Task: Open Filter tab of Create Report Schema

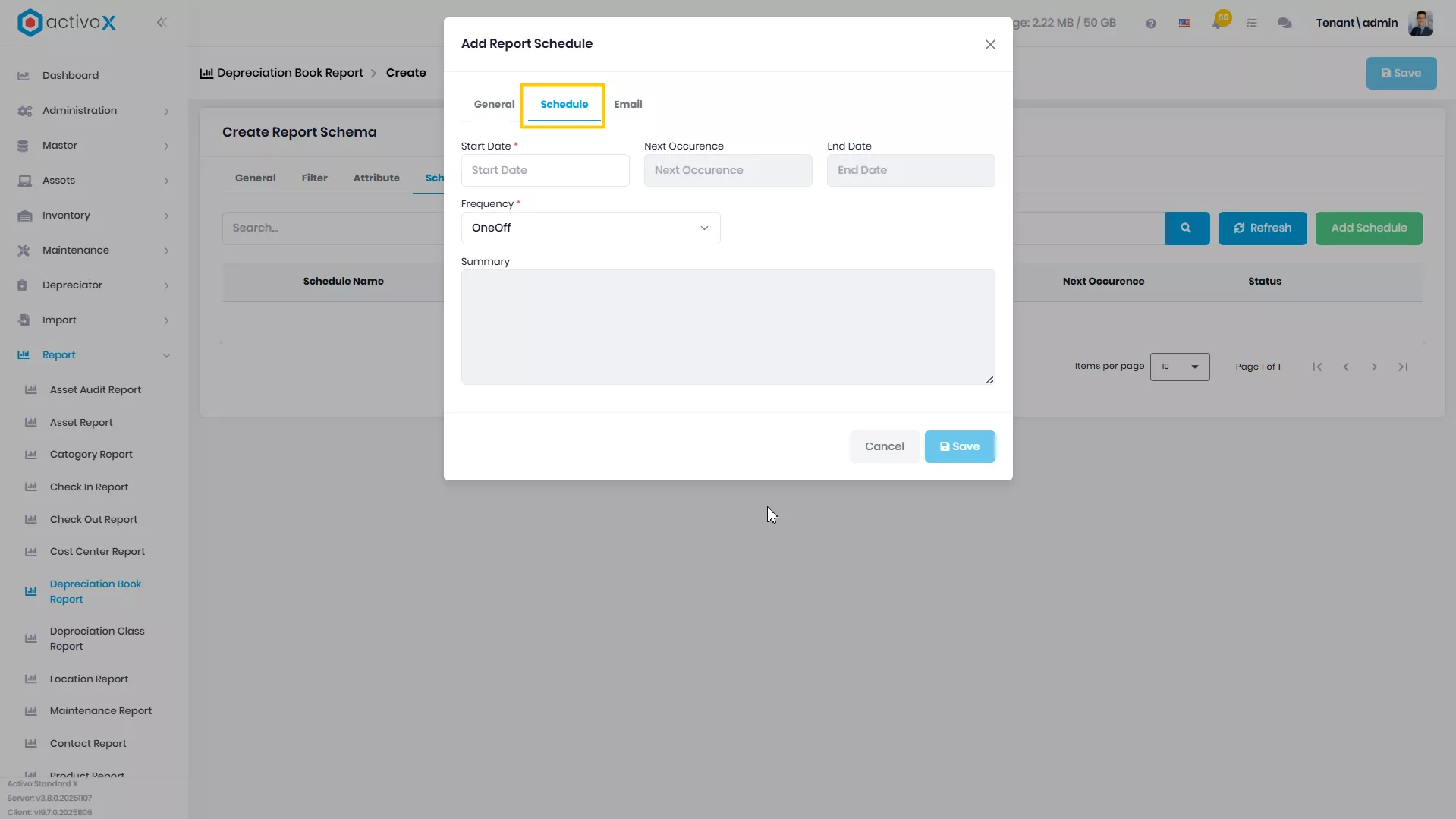Action: click(314, 178)
